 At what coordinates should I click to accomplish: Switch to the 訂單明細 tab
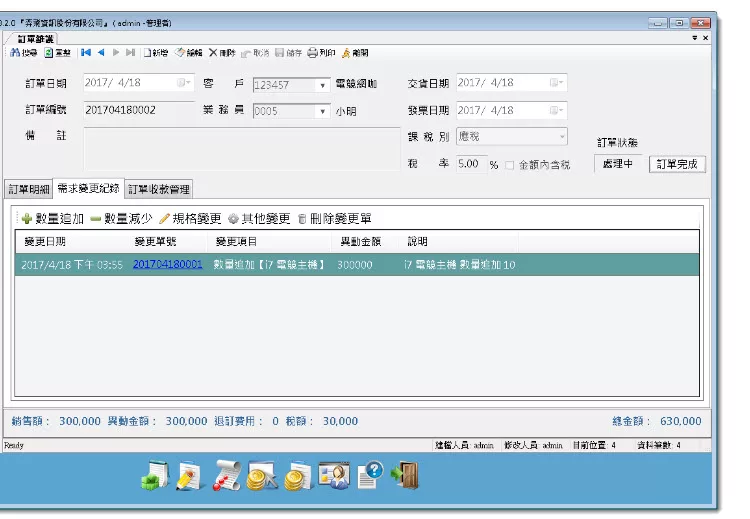click(28, 189)
